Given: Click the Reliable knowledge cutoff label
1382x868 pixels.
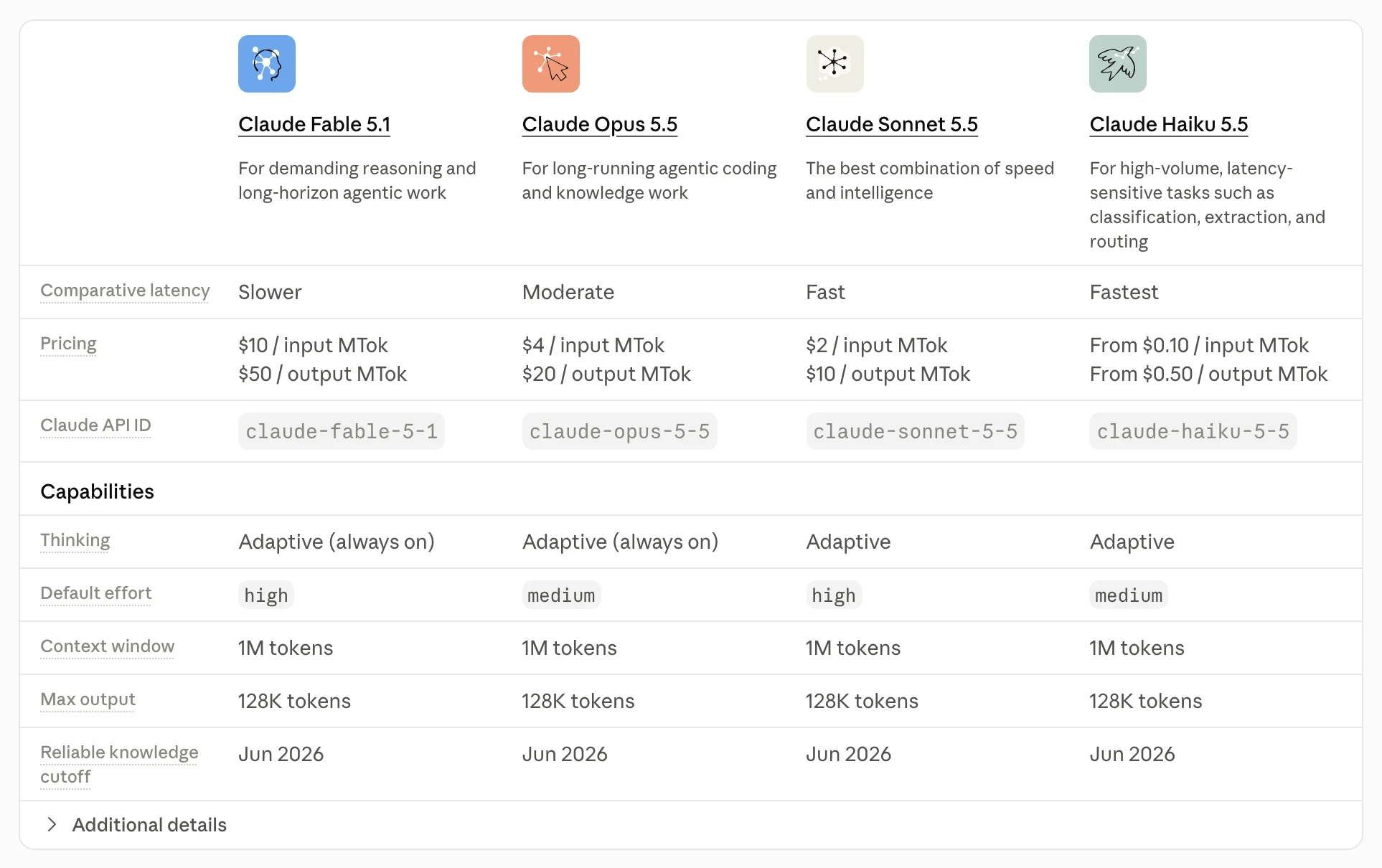Looking at the screenshot, I should click(119, 765).
